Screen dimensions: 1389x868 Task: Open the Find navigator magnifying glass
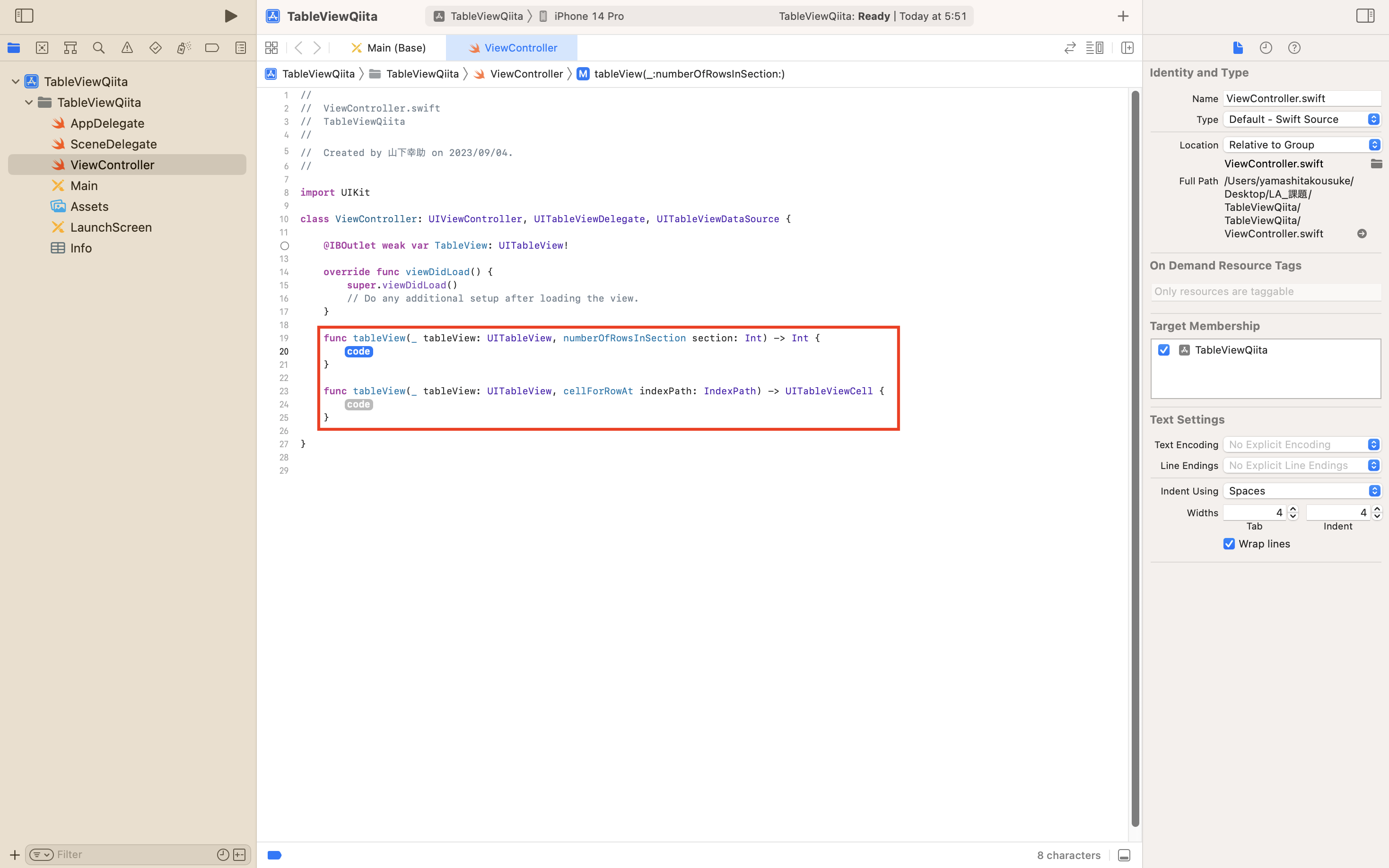point(98,48)
